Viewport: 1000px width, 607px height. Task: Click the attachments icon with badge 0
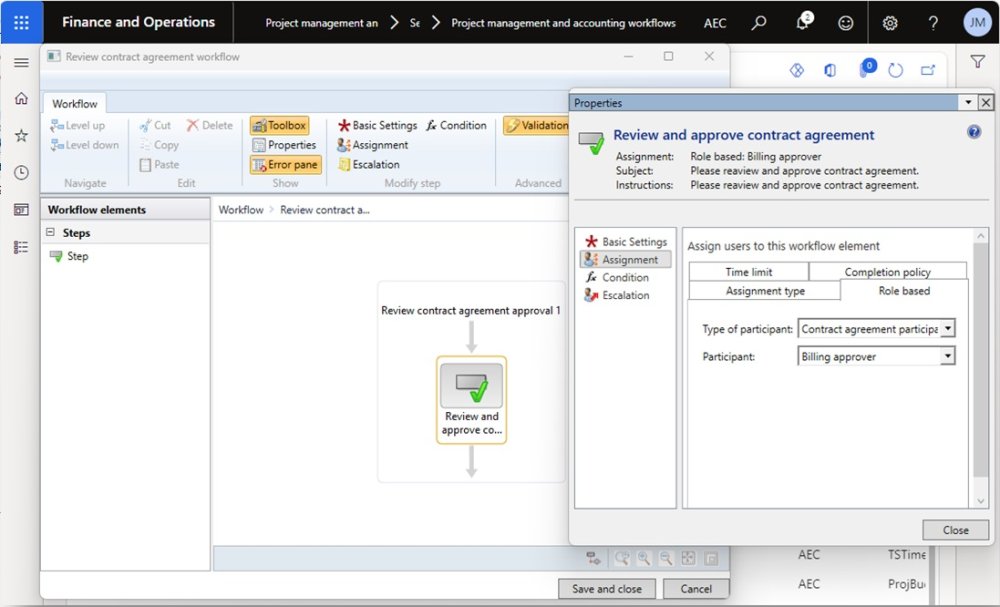[866, 68]
